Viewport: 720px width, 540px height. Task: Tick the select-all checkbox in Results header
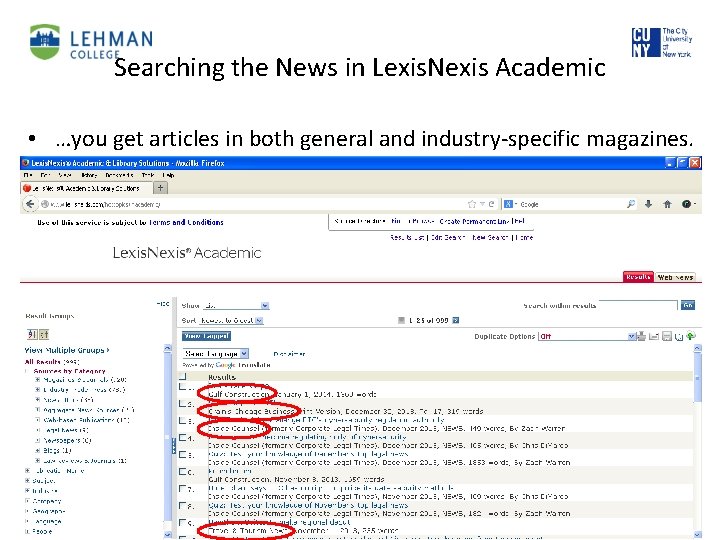[183, 376]
